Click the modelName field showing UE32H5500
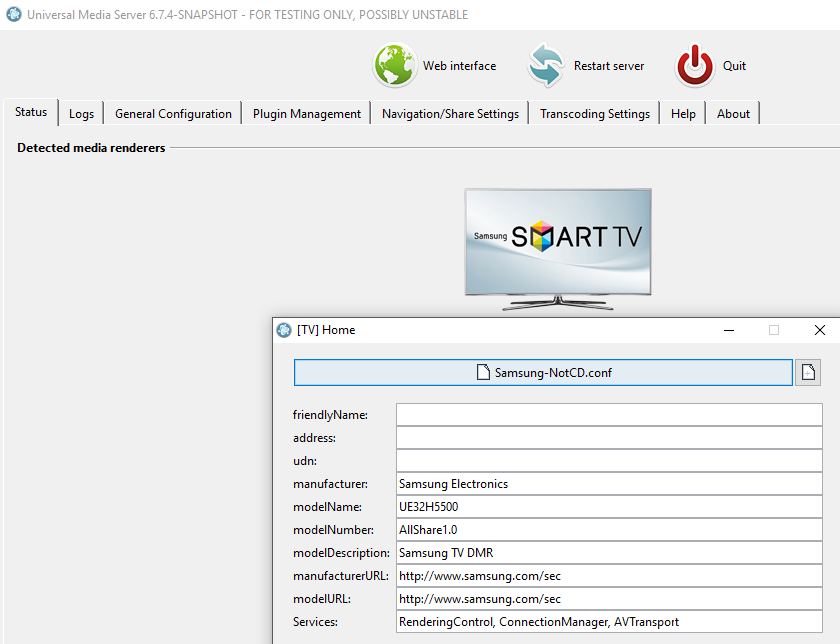The image size is (840, 644). point(609,507)
